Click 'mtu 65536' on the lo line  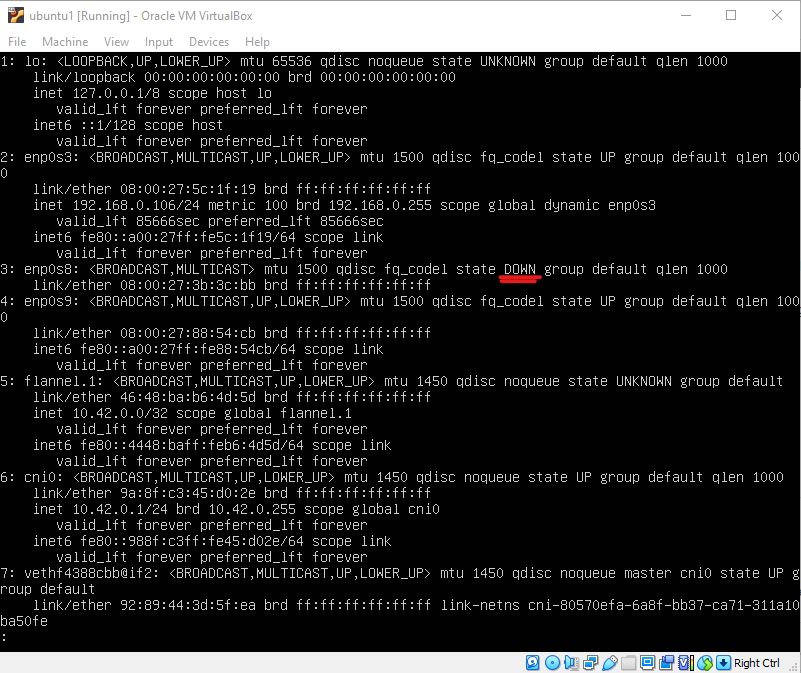click(x=276, y=61)
